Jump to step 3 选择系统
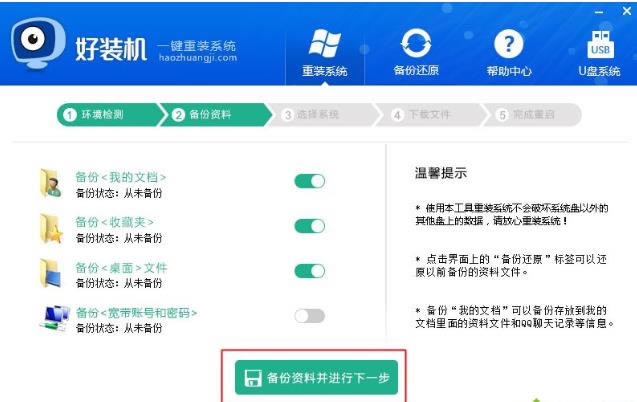This screenshot has height=402, width=637. [321, 115]
